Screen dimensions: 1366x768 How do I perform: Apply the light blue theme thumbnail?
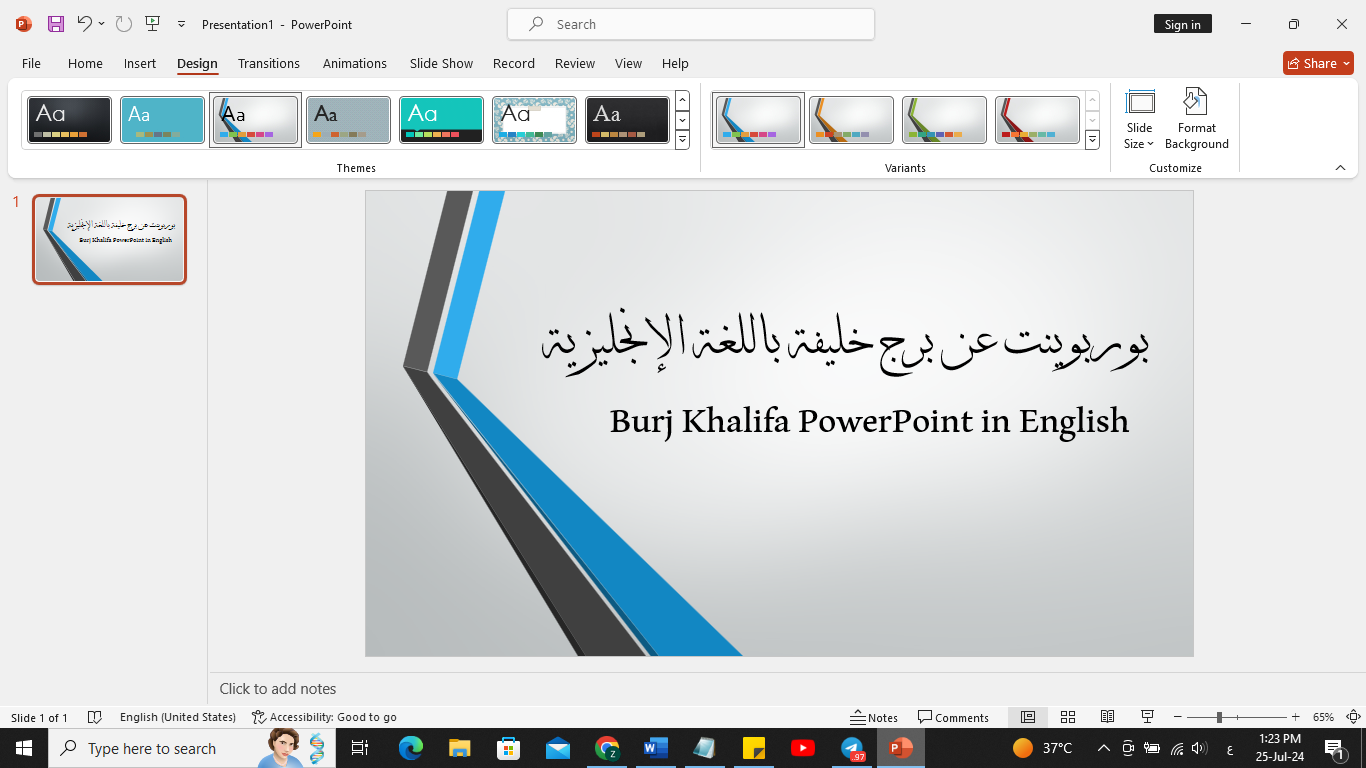162,120
